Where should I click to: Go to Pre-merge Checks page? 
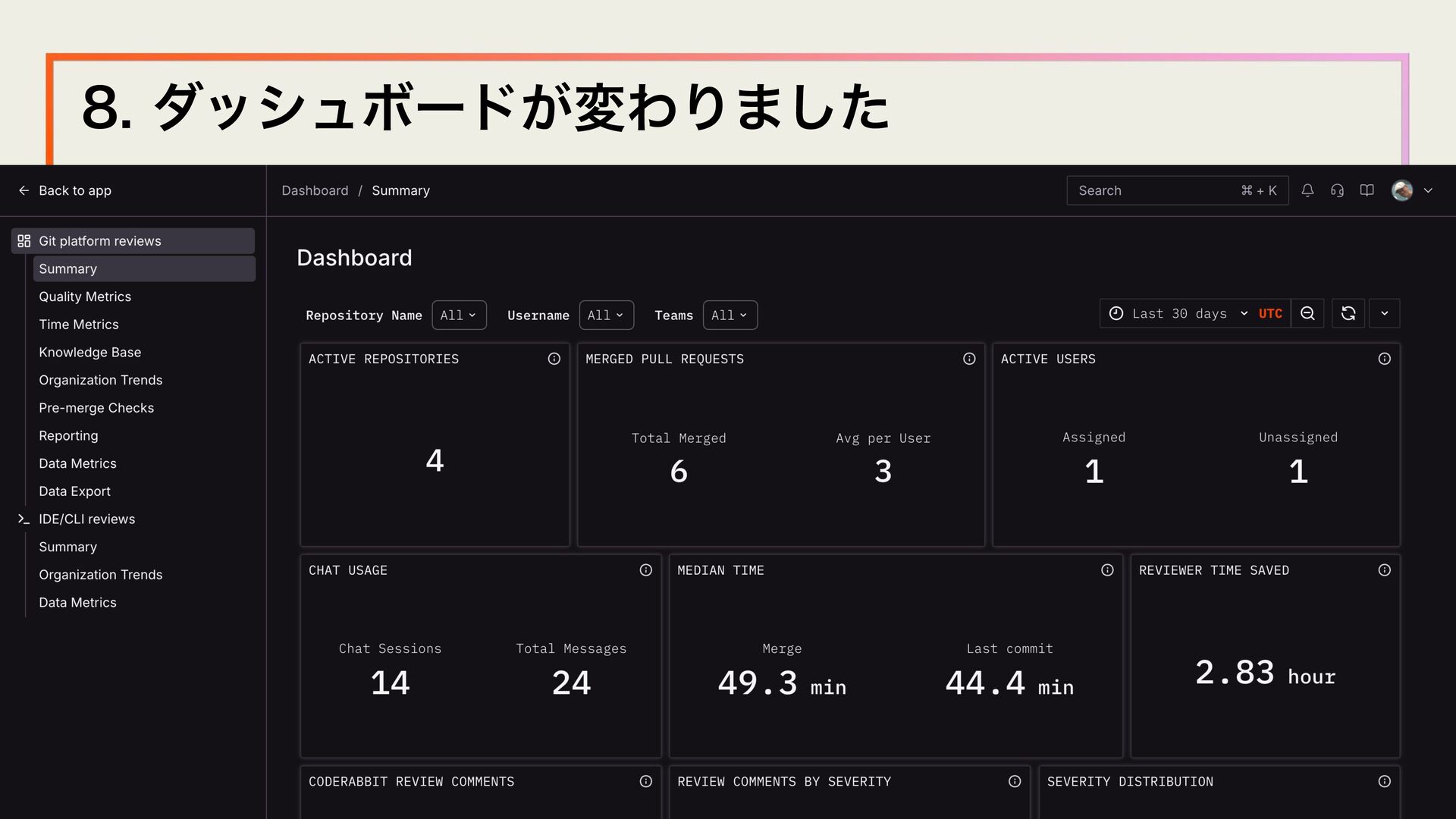tap(96, 408)
